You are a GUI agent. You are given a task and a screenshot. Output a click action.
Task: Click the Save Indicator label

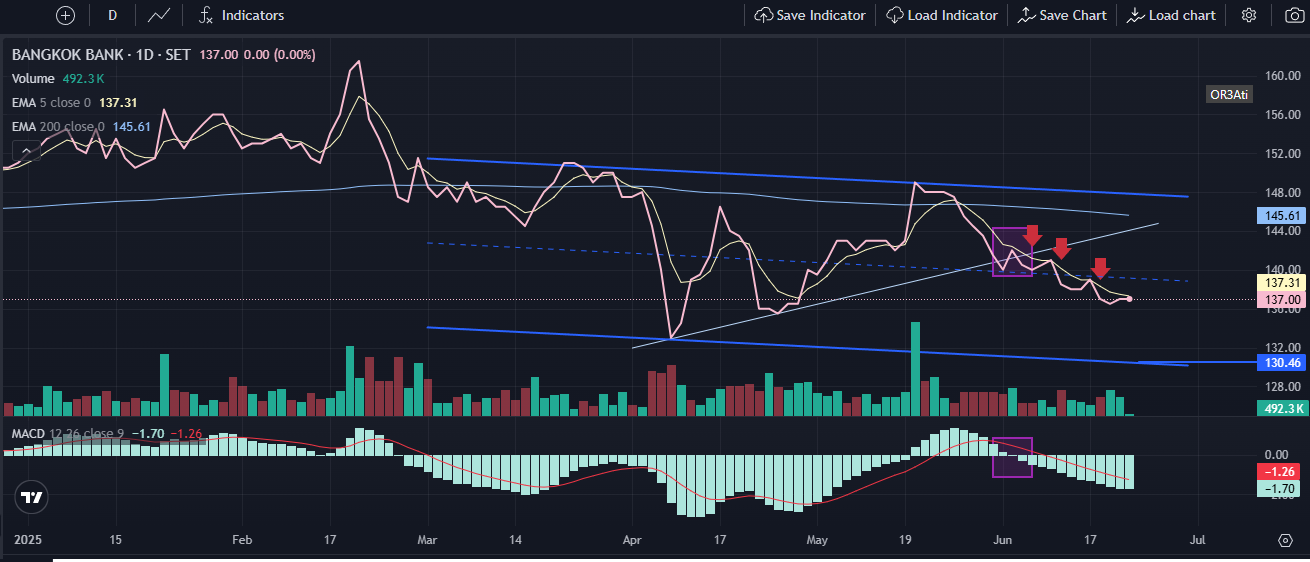point(821,15)
